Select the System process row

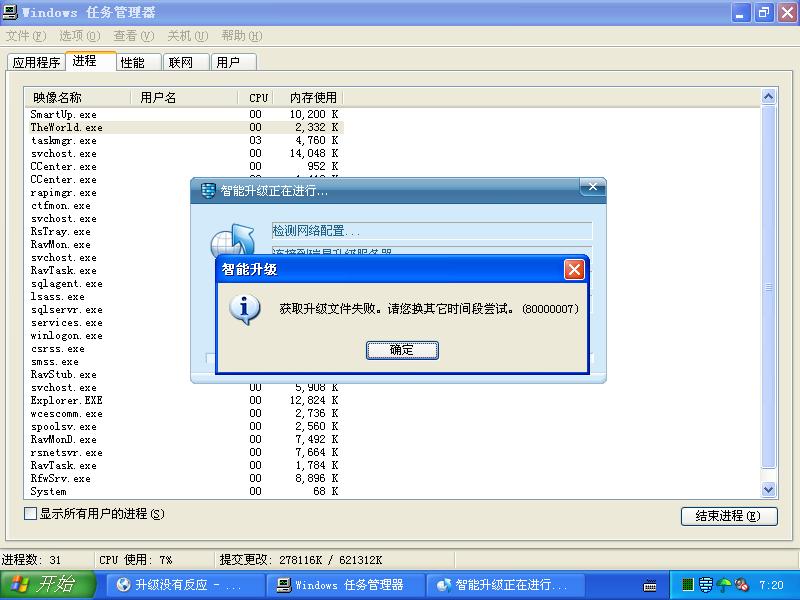click(x=184, y=491)
